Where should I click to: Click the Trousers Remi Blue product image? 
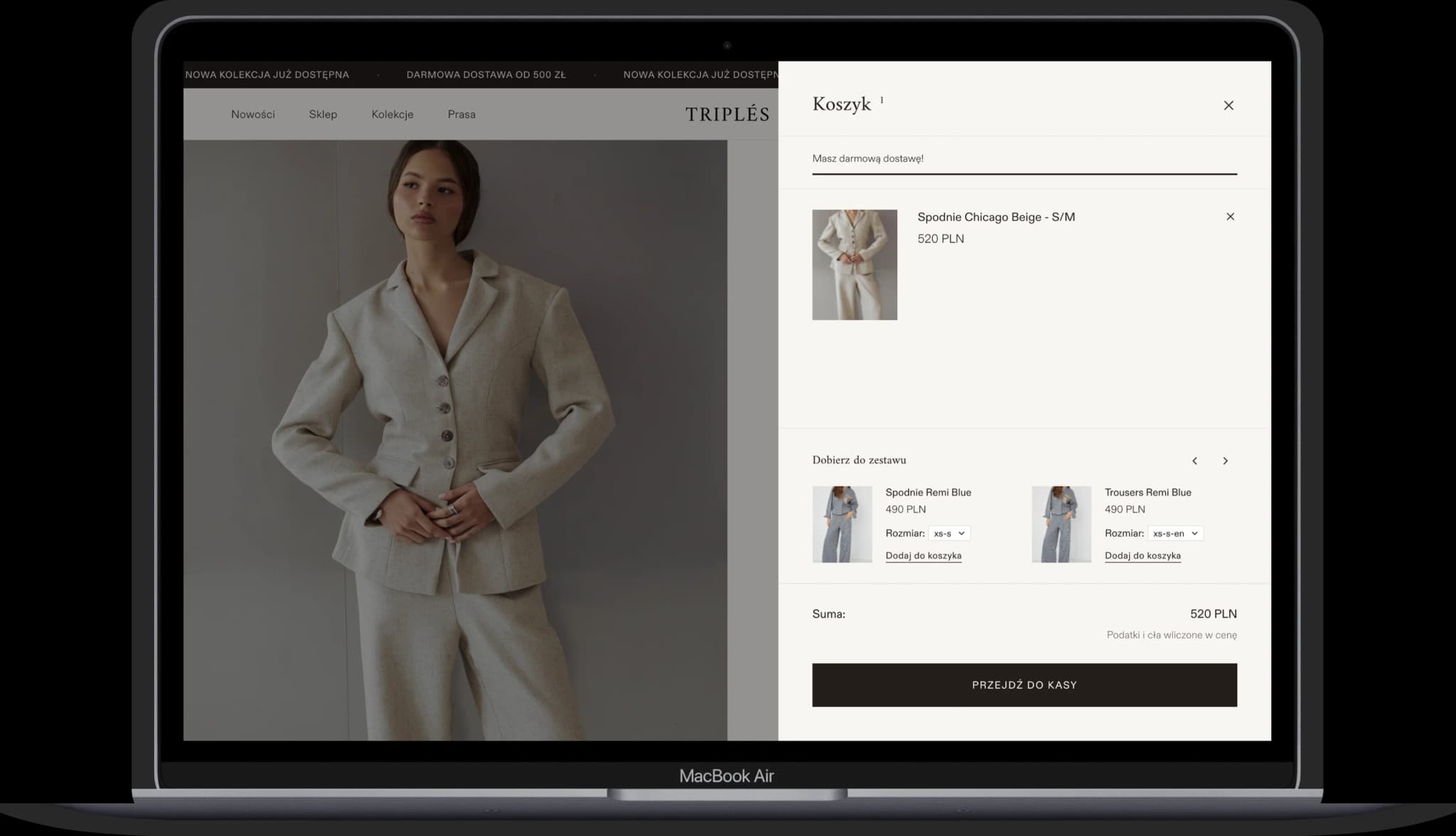pyautogui.click(x=1061, y=523)
